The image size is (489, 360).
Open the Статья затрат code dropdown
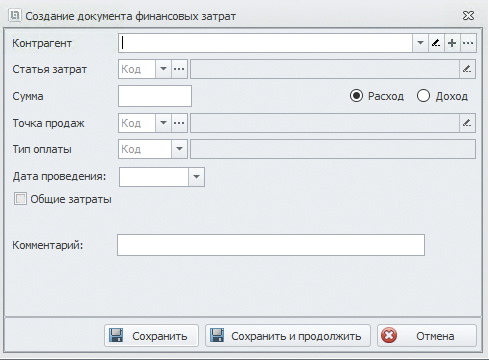(x=163, y=69)
